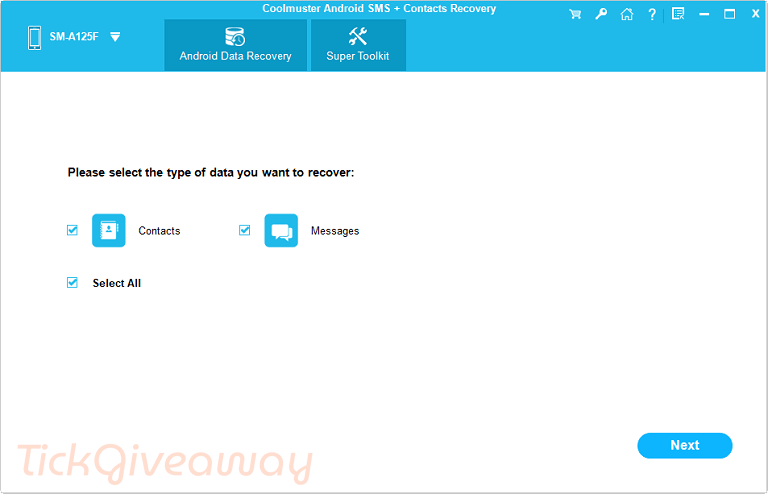Click the Contacts address book icon
Viewport: 768px width, 494px height.
109,230
